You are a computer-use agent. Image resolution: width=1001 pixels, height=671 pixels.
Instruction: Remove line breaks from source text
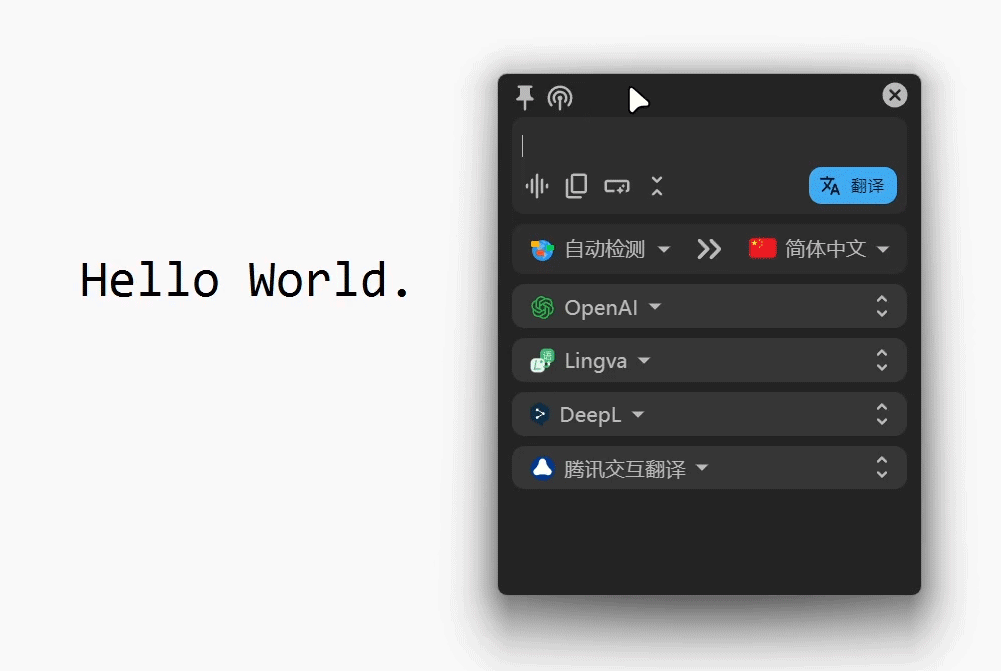[x=617, y=186]
